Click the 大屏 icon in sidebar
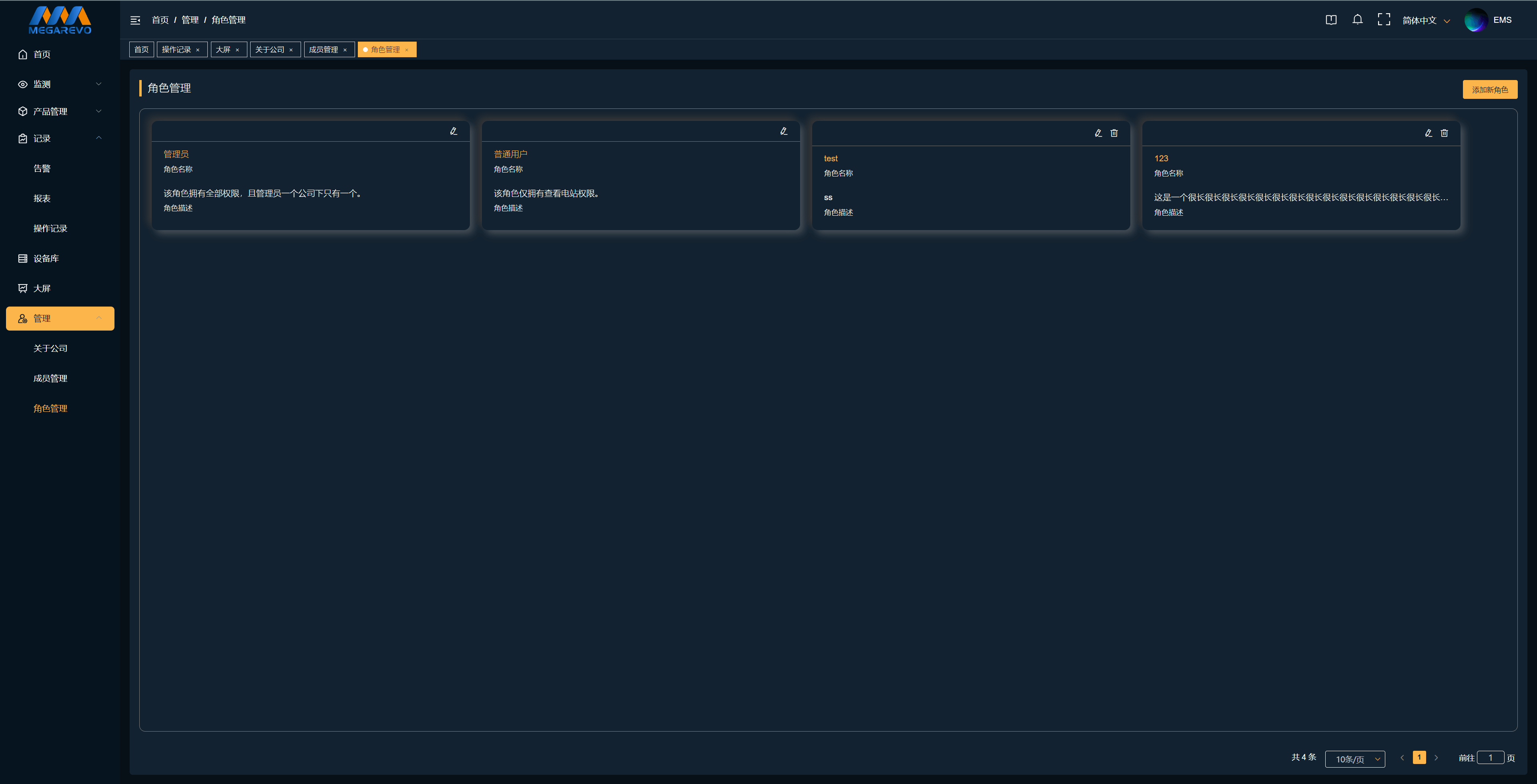This screenshot has height=784, width=1537. coord(23,288)
